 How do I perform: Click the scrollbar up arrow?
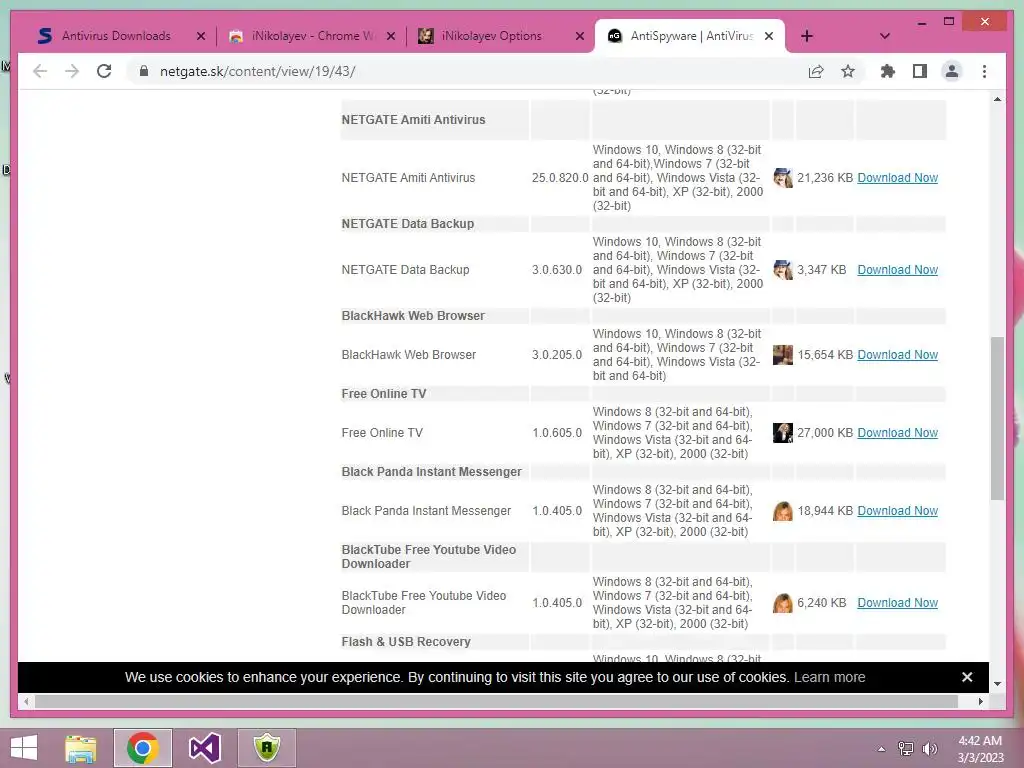pyautogui.click(x=997, y=99)
